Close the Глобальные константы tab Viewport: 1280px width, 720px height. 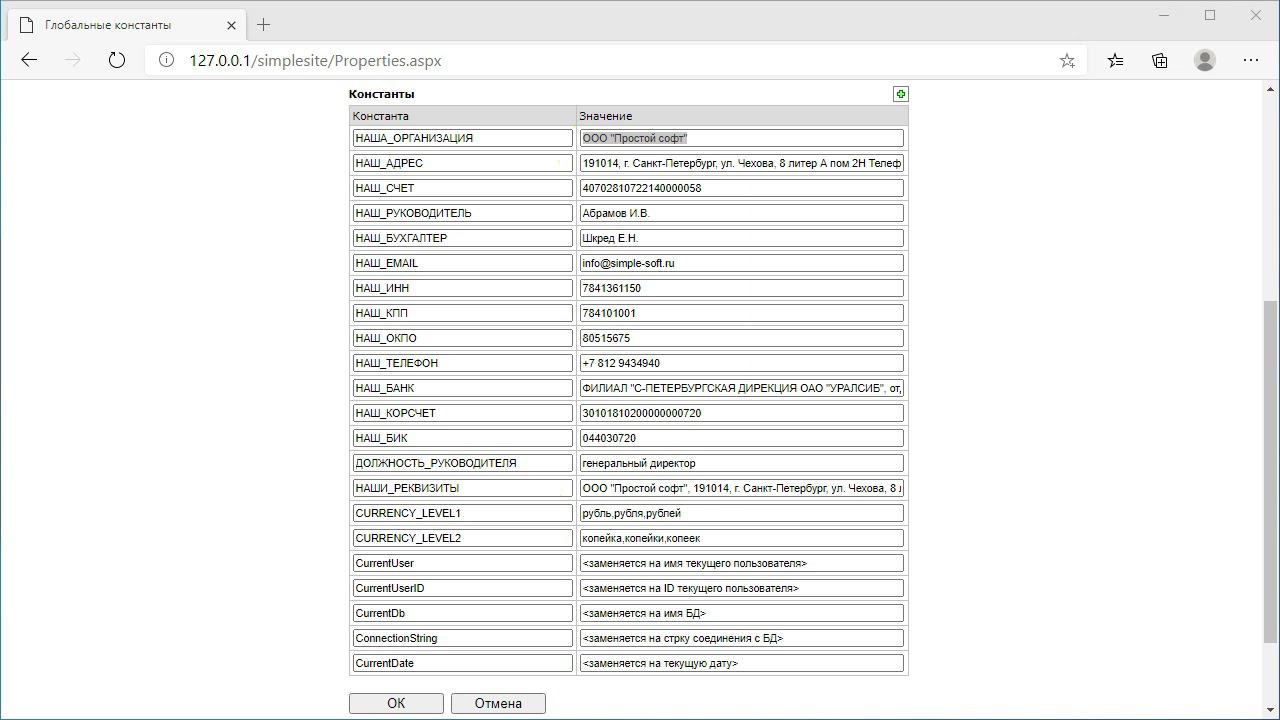tap(232, 25)
